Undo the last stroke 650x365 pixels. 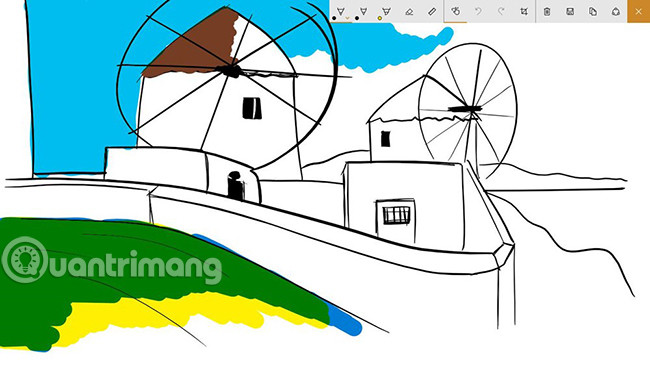click(478, 11)
